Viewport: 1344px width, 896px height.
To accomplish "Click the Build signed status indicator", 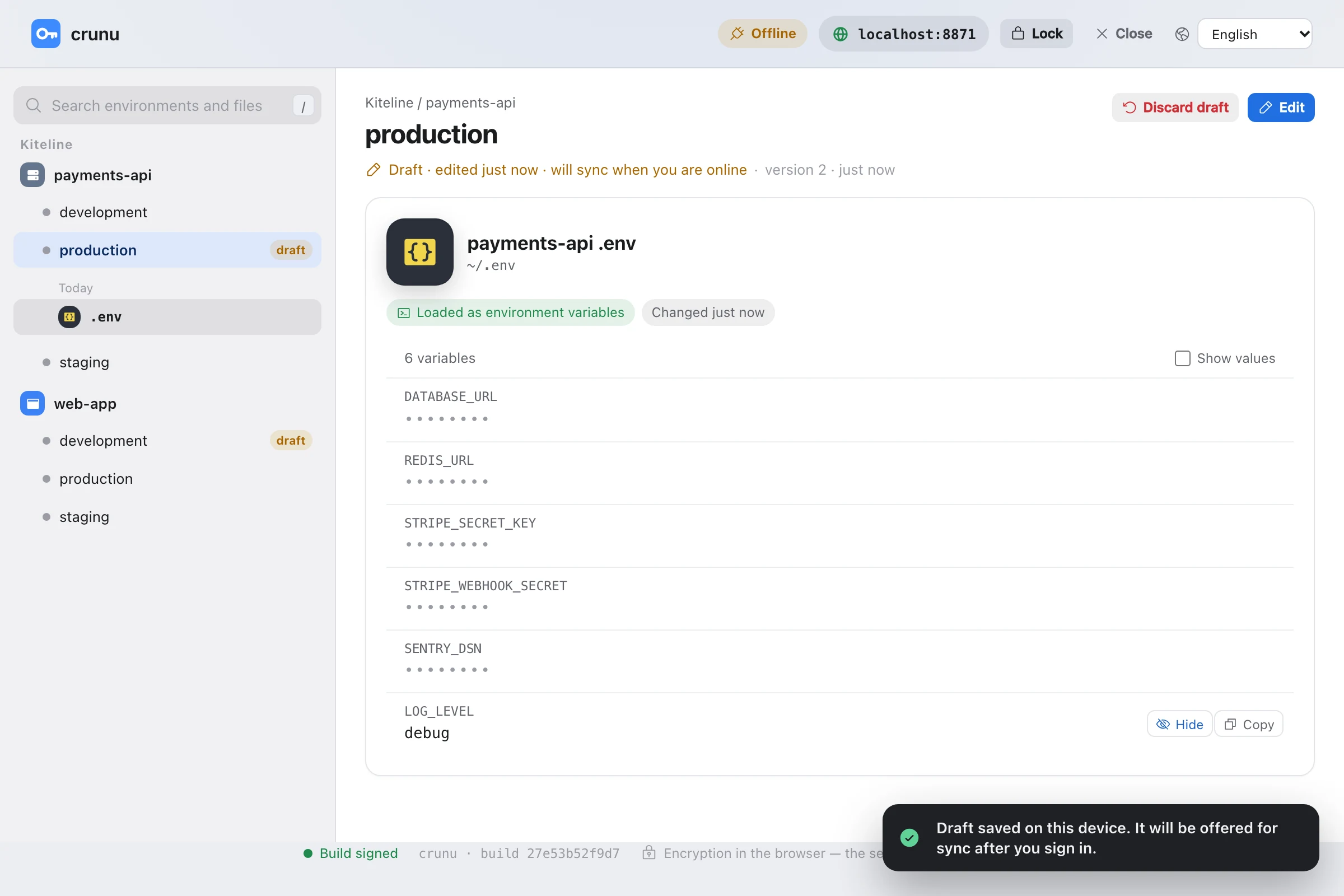I will coord(351,853).
